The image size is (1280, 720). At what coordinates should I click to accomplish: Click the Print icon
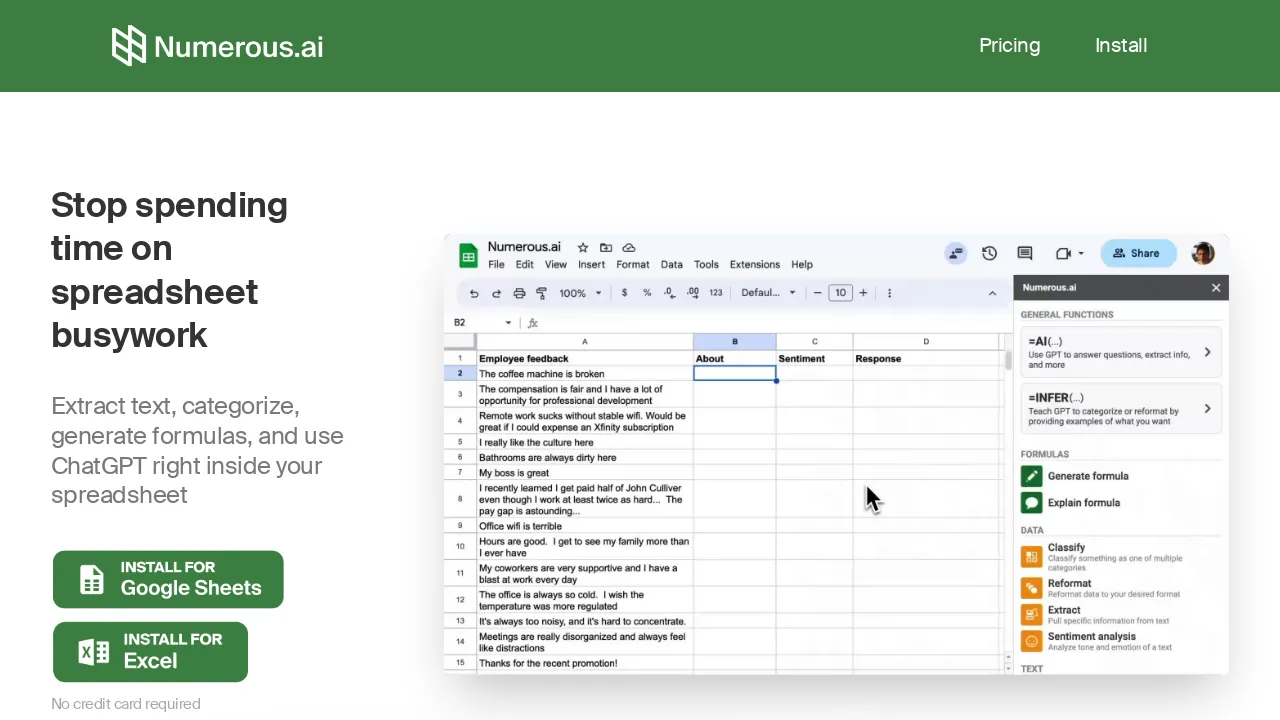pos(519,293)
